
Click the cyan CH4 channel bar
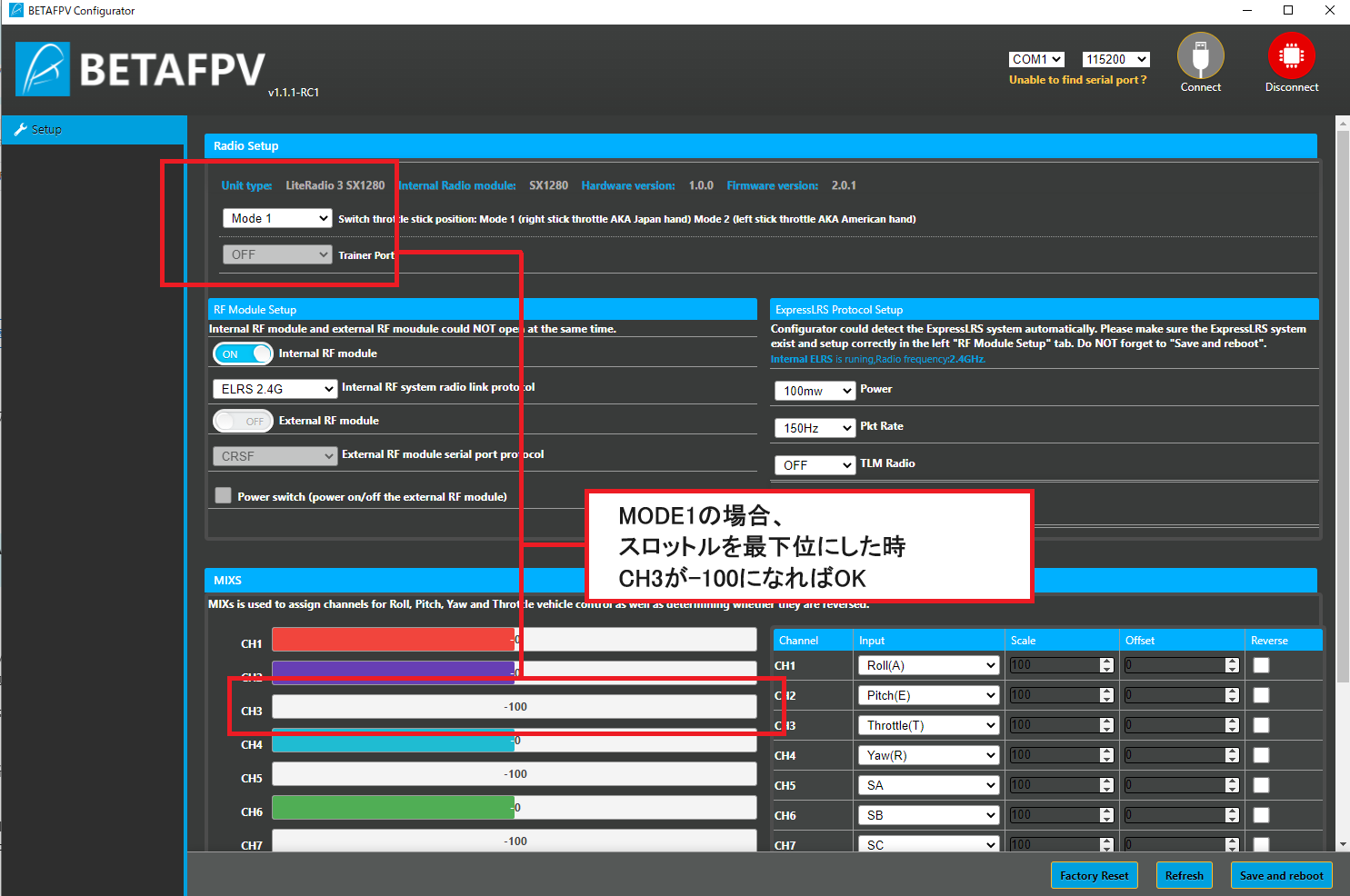coord(394,741)
